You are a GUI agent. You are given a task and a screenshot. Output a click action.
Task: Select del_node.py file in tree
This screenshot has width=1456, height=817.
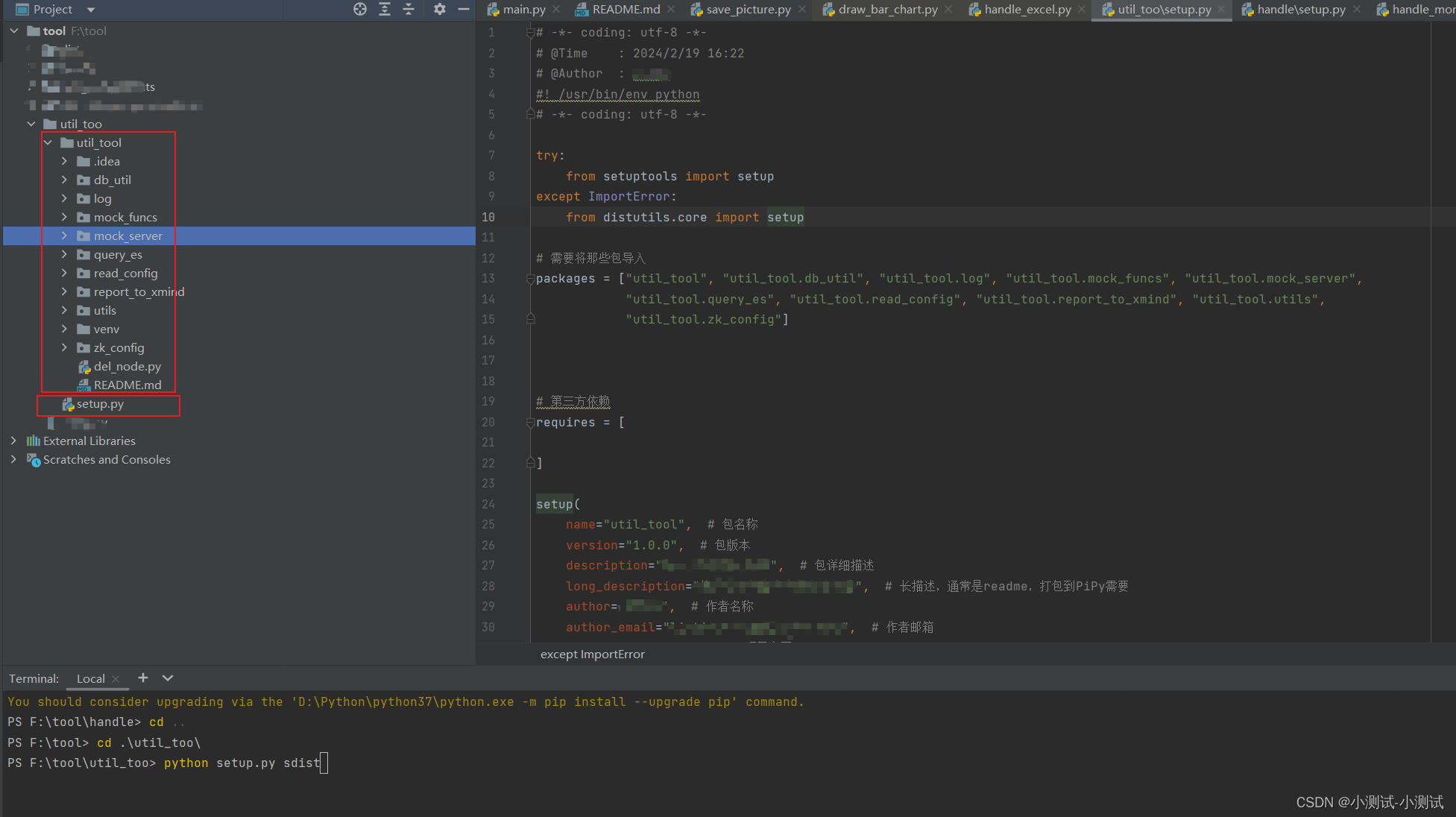127,366
